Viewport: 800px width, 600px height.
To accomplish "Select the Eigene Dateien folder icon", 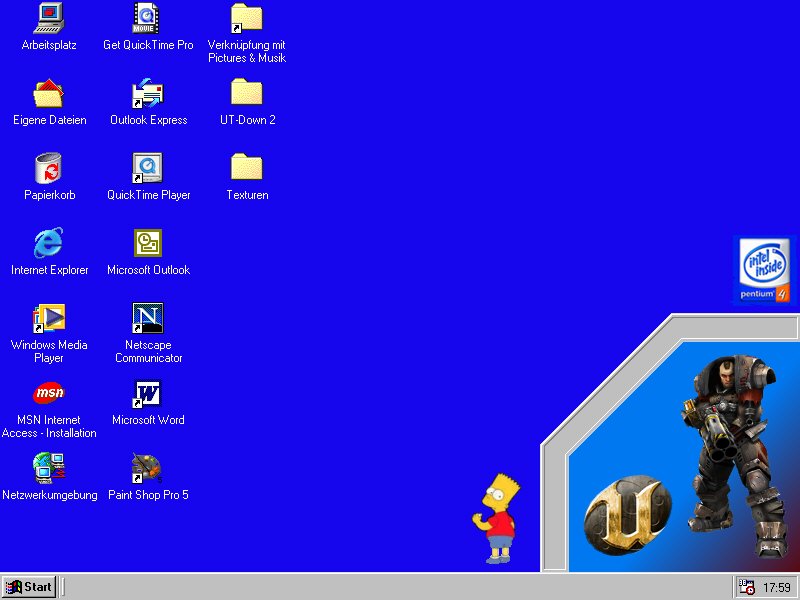I will click(49, 93).
